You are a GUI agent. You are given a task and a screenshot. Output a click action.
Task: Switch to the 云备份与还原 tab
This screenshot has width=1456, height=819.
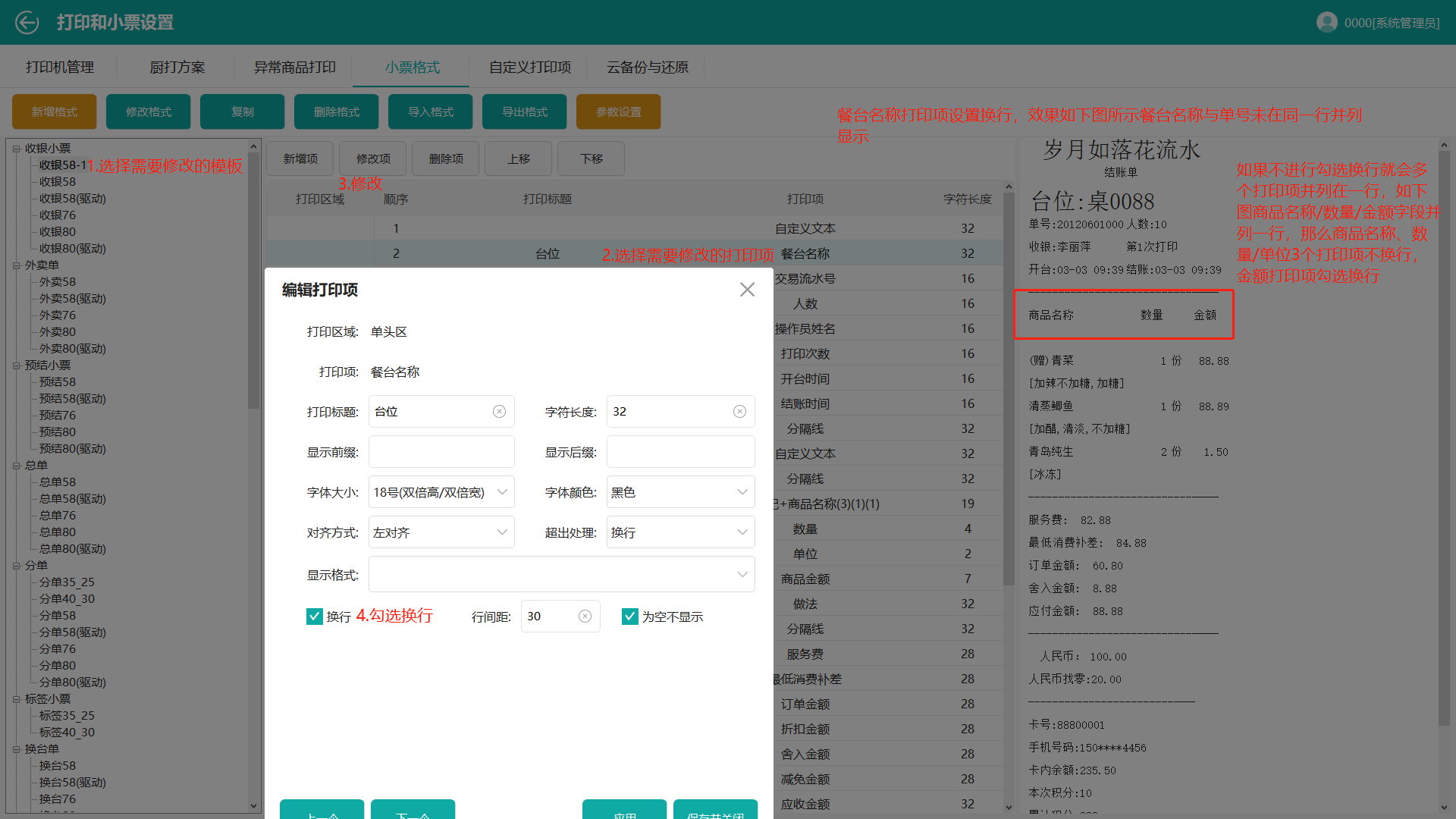[x=647, y=67]
